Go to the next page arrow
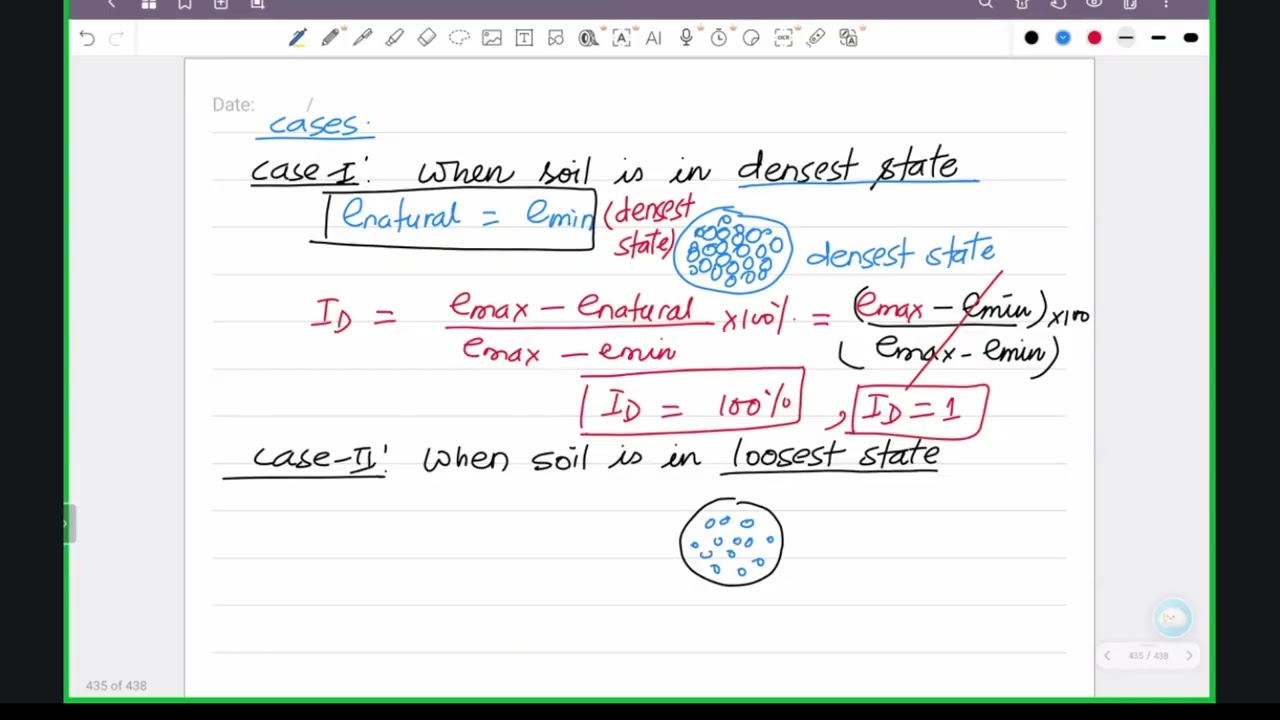 [1189, 656]
